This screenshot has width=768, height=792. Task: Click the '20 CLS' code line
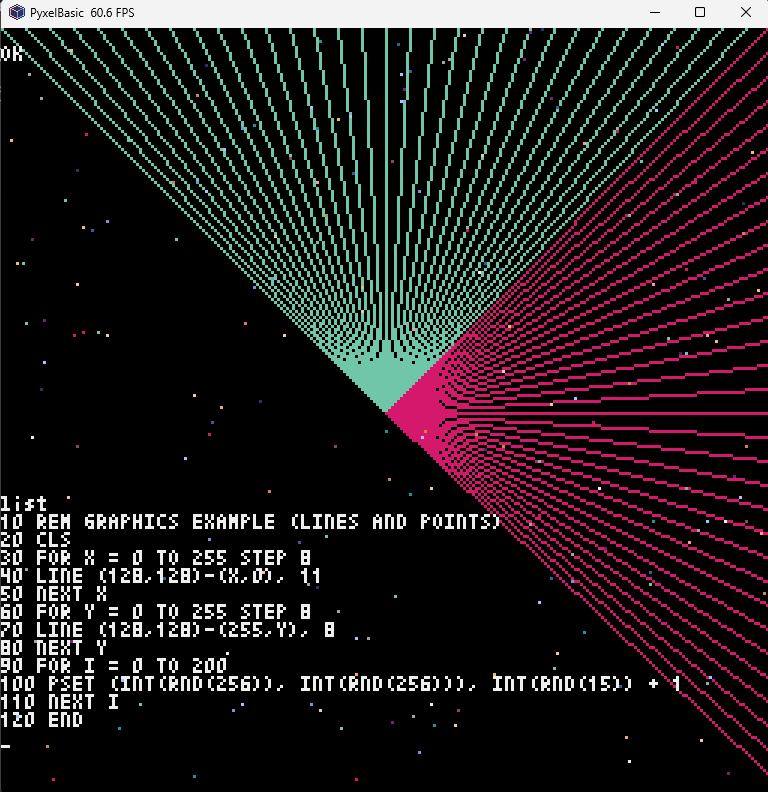point(35,539)
